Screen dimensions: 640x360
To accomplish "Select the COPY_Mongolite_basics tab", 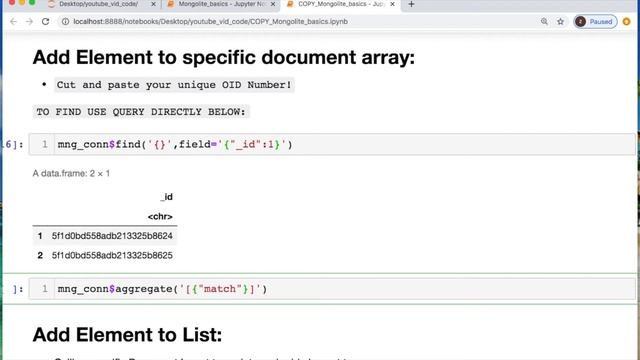I will pos(341,4).
